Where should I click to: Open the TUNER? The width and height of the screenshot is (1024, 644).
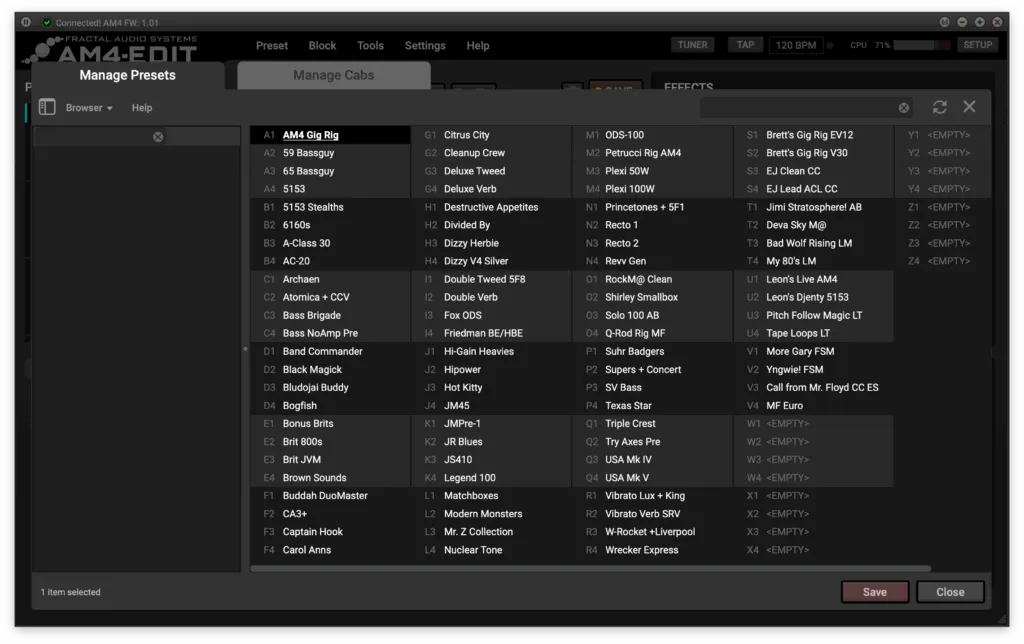pos(692,45)
